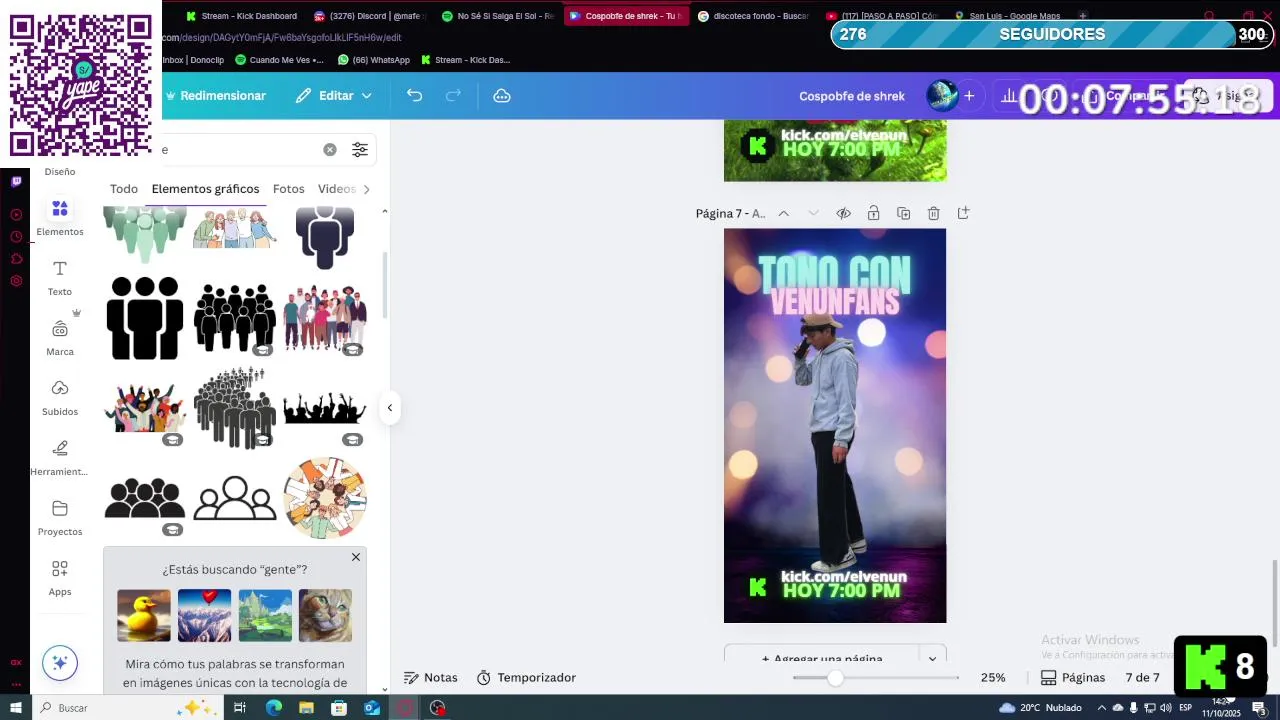Move page 7 up

point(783,213)
